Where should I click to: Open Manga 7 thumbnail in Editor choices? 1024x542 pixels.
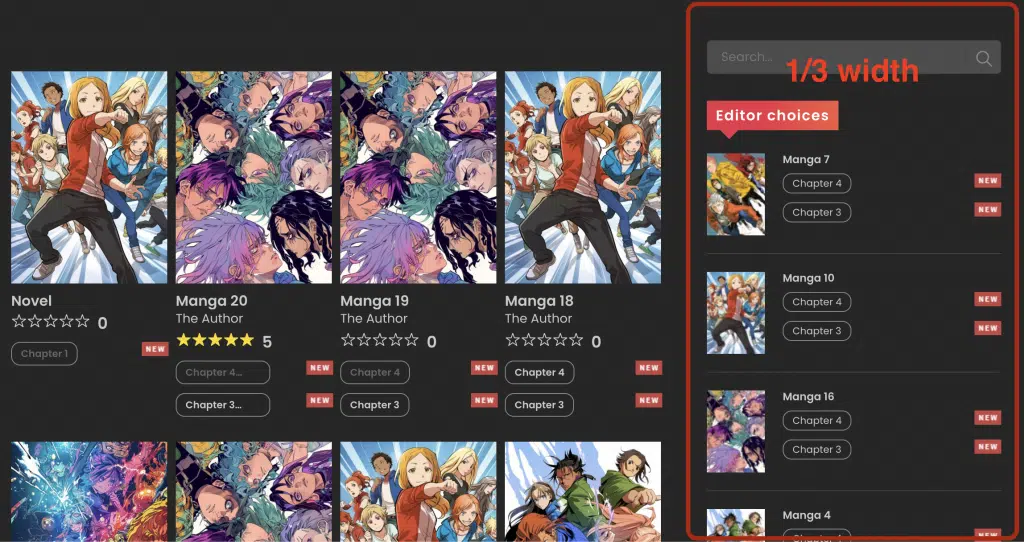point(736,195)
